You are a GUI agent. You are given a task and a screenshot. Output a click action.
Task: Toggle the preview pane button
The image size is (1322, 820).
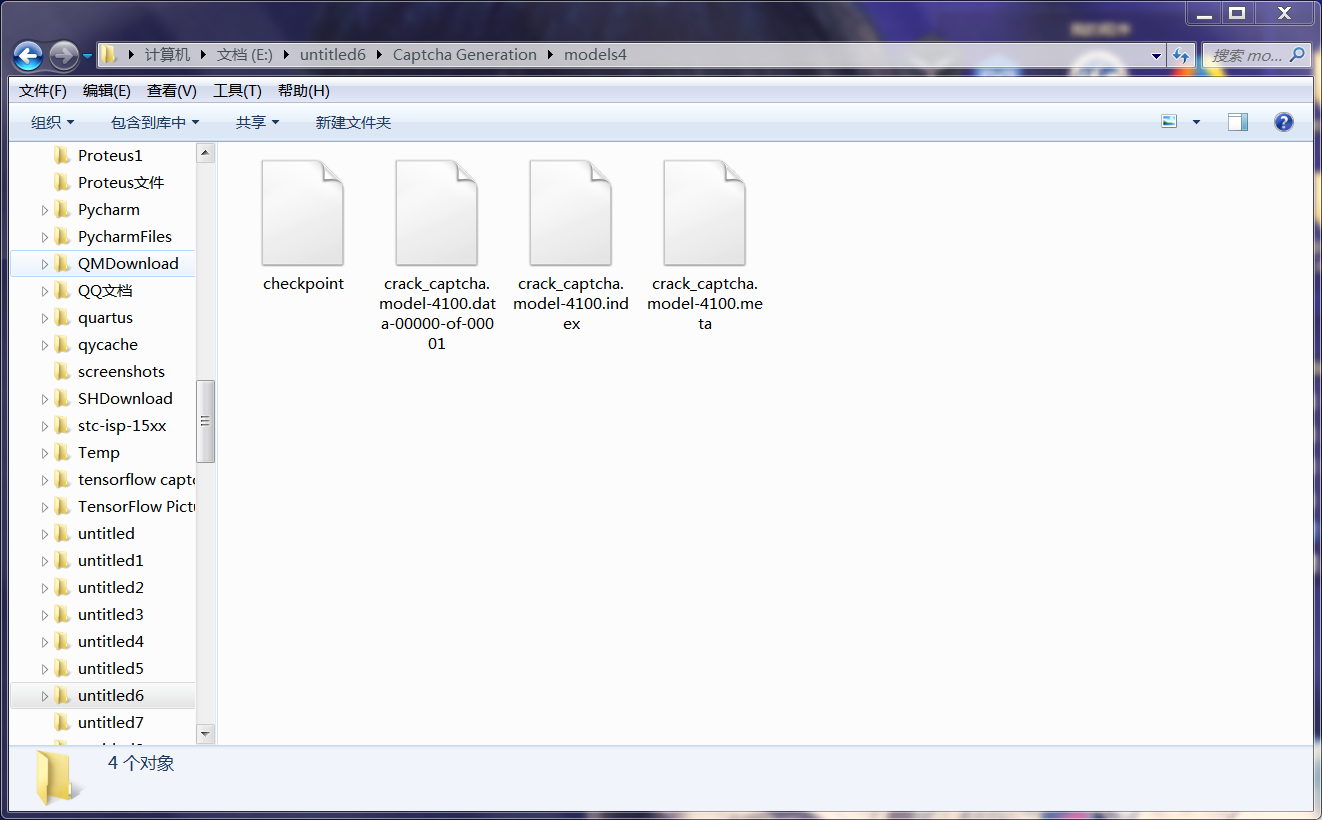[x=1238, y=122]
